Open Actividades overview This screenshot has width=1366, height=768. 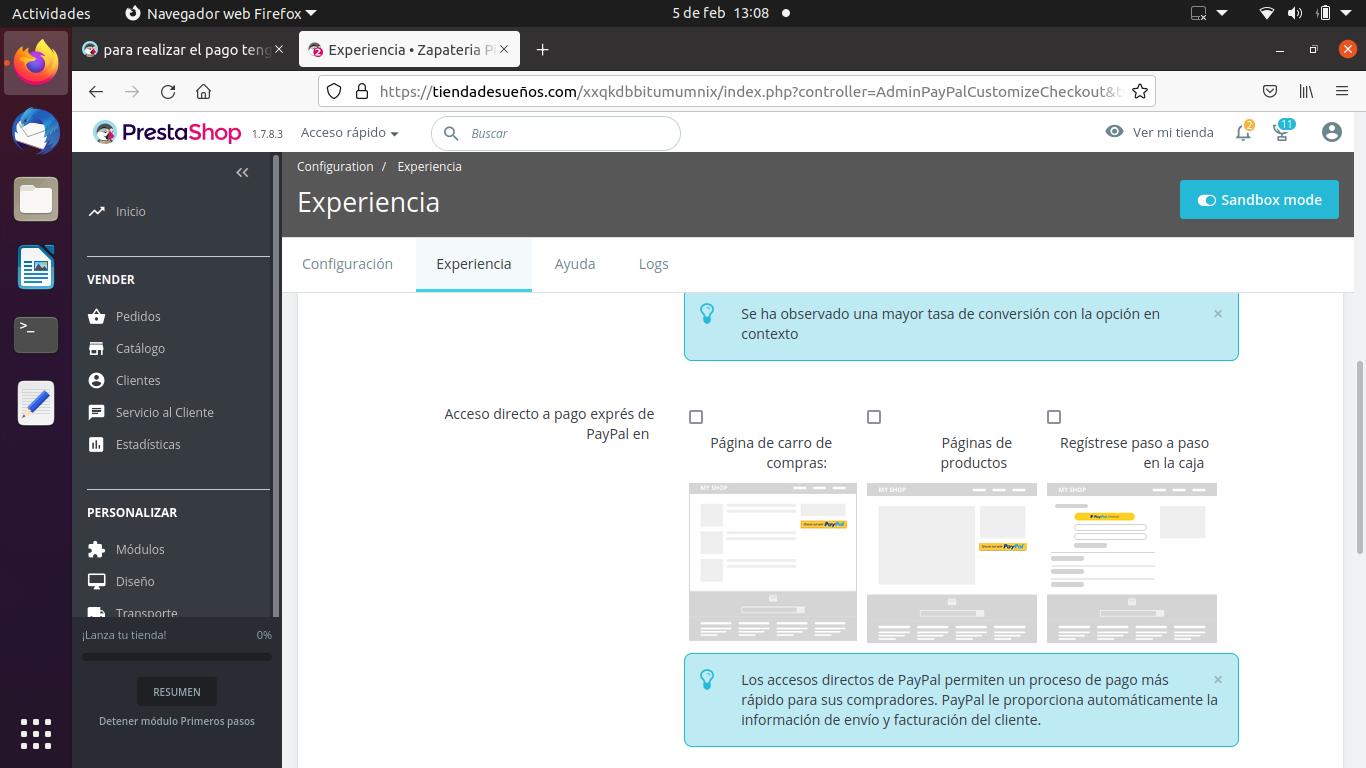[51, 13]
